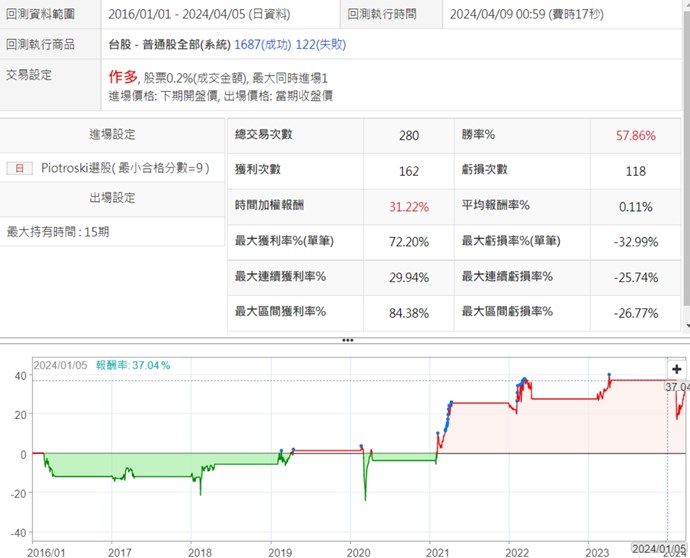Click the scrollbar down arrow of stats panel
690x558 pixels.
[685, 327]
